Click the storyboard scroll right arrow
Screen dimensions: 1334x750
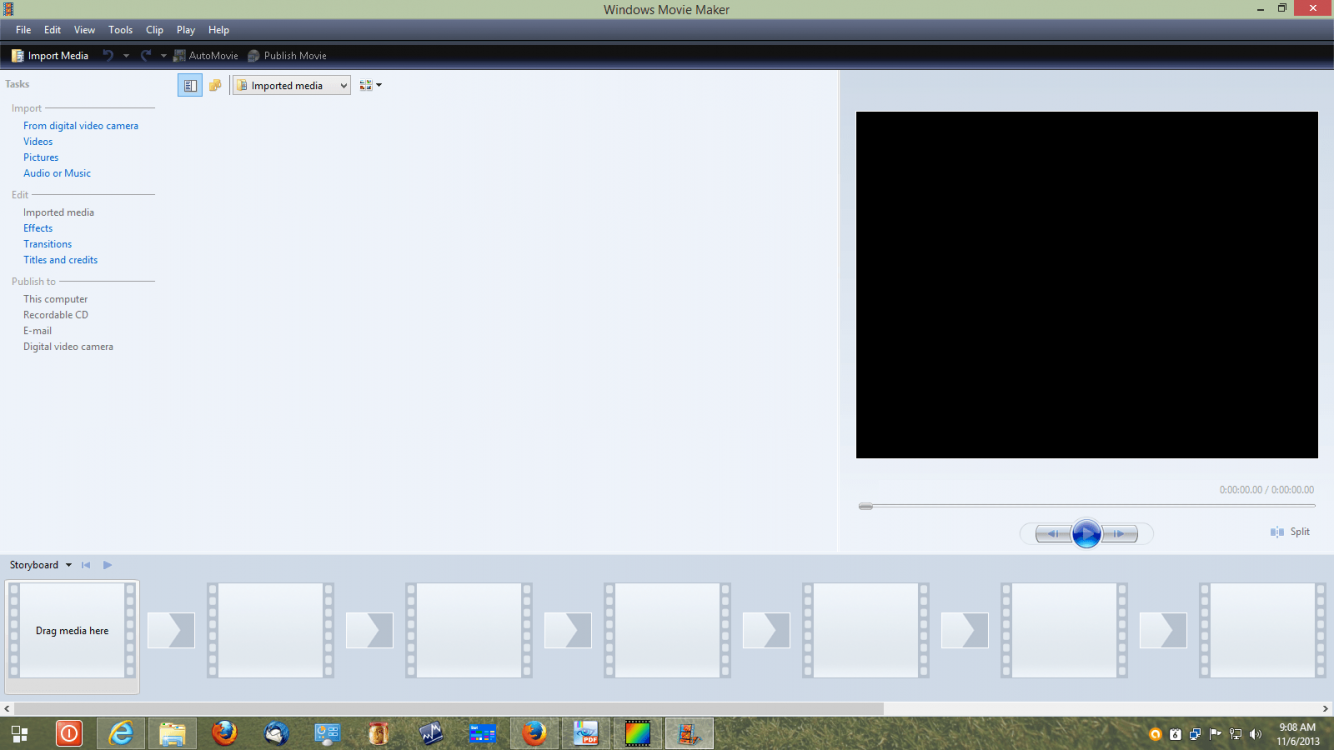point(1326,709)
